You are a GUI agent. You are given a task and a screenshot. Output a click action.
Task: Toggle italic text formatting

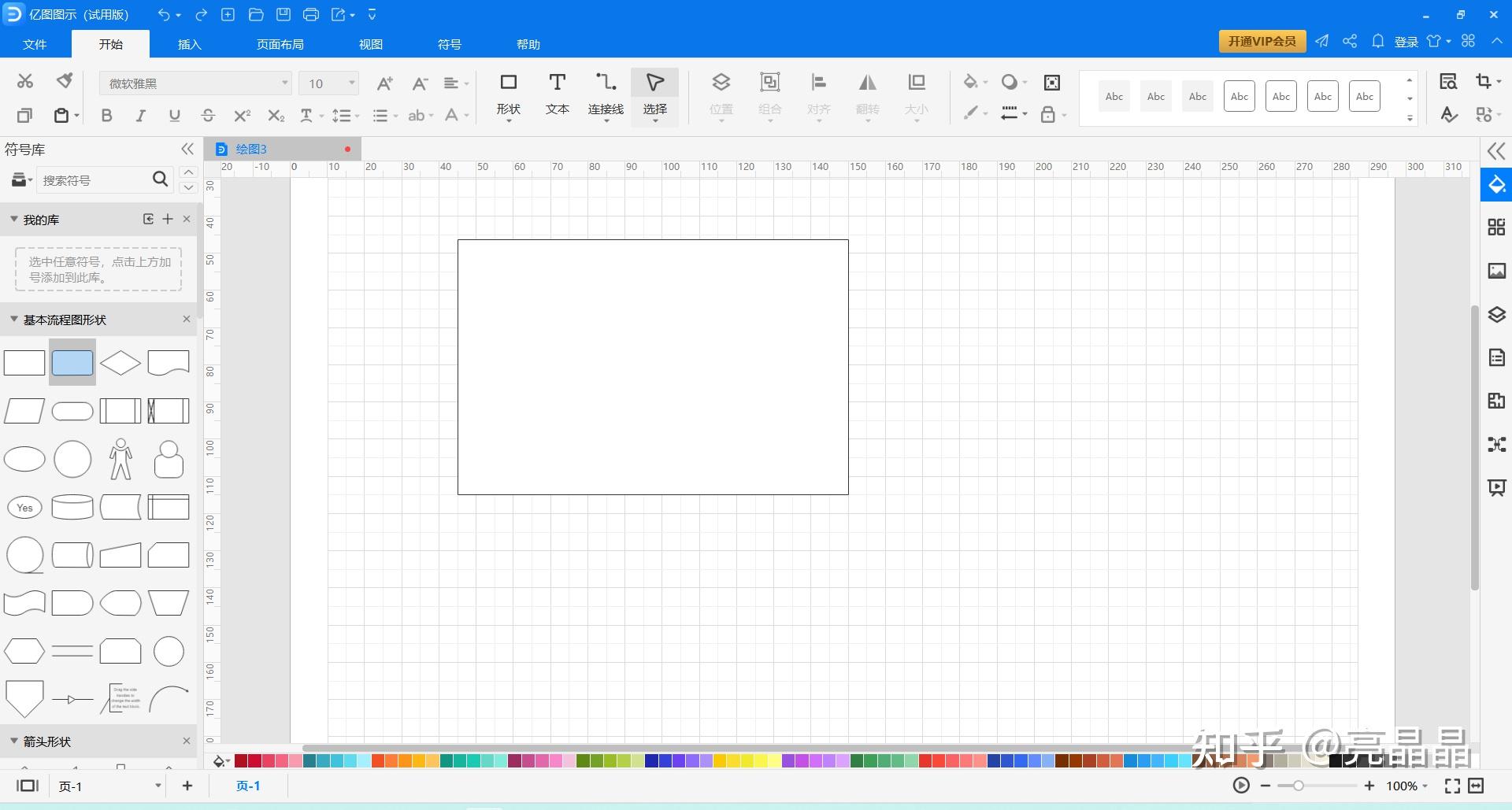coord(140,116)
